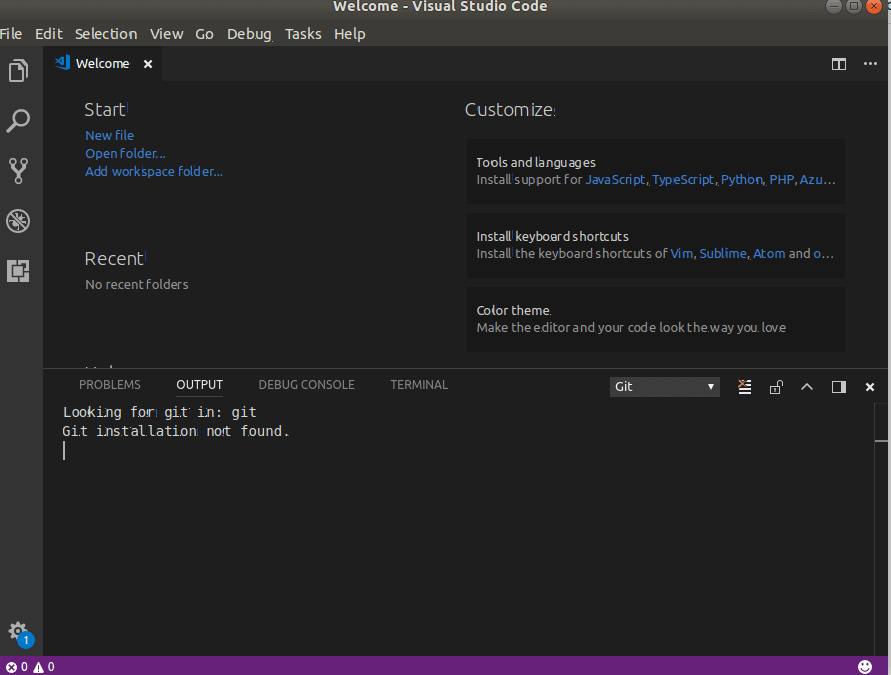891x675 pixels.
Task: Open the Search view icon
Action: (x=19, y=120)
